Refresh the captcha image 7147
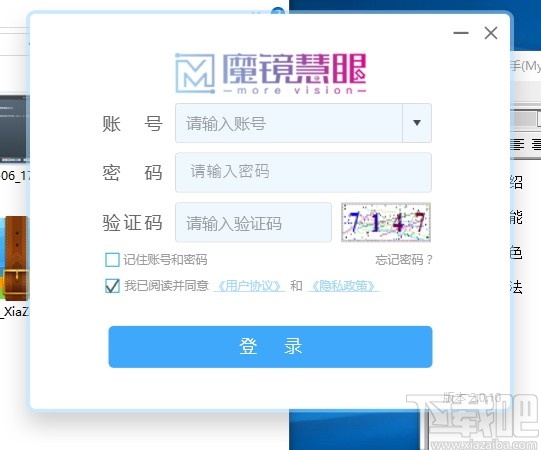This screenshot has height=450, width=541. pos(386,222)
